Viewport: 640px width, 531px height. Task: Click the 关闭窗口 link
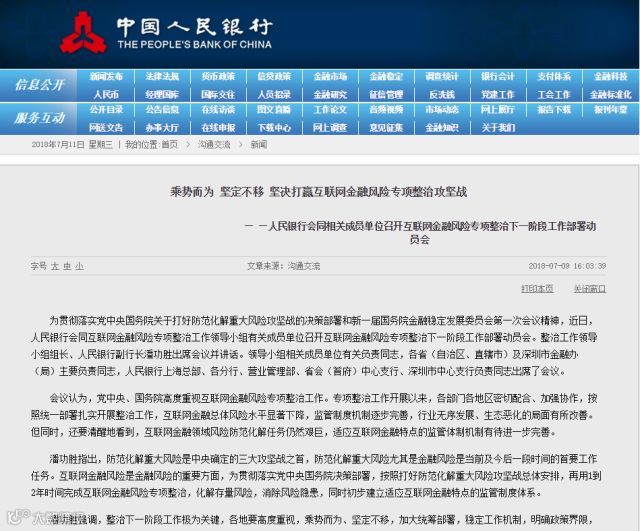click(590, 289)
